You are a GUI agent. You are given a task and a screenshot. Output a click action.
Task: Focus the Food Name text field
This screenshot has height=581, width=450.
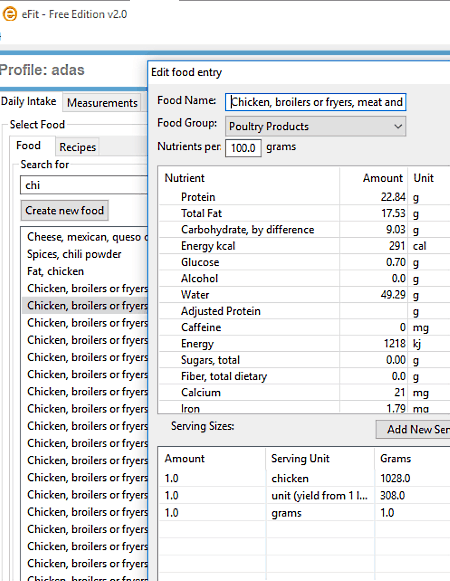[x=315, y=102]
